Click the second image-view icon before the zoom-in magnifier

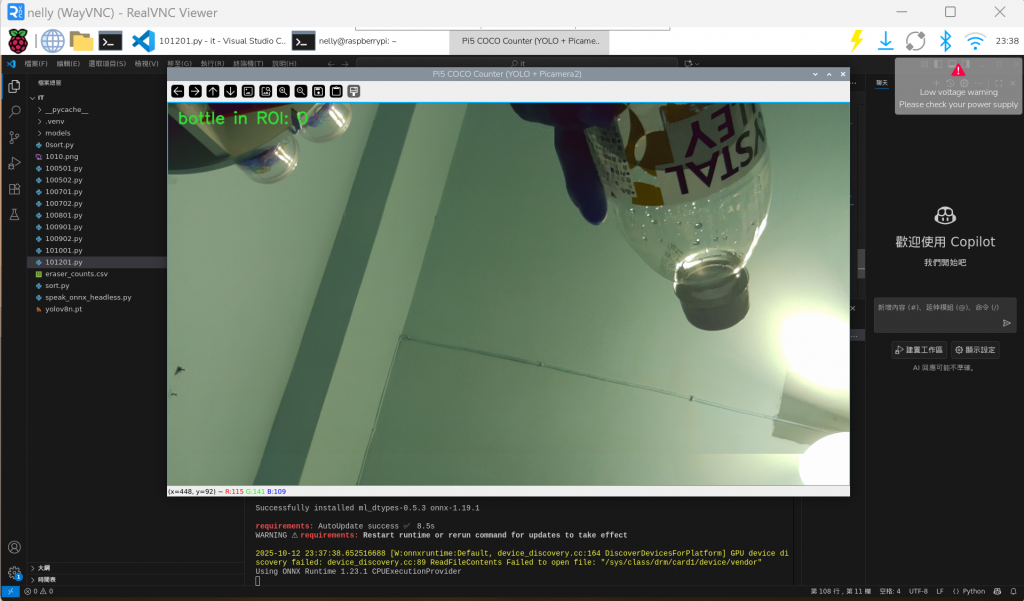pyautogui.click(x=266, y=91)
